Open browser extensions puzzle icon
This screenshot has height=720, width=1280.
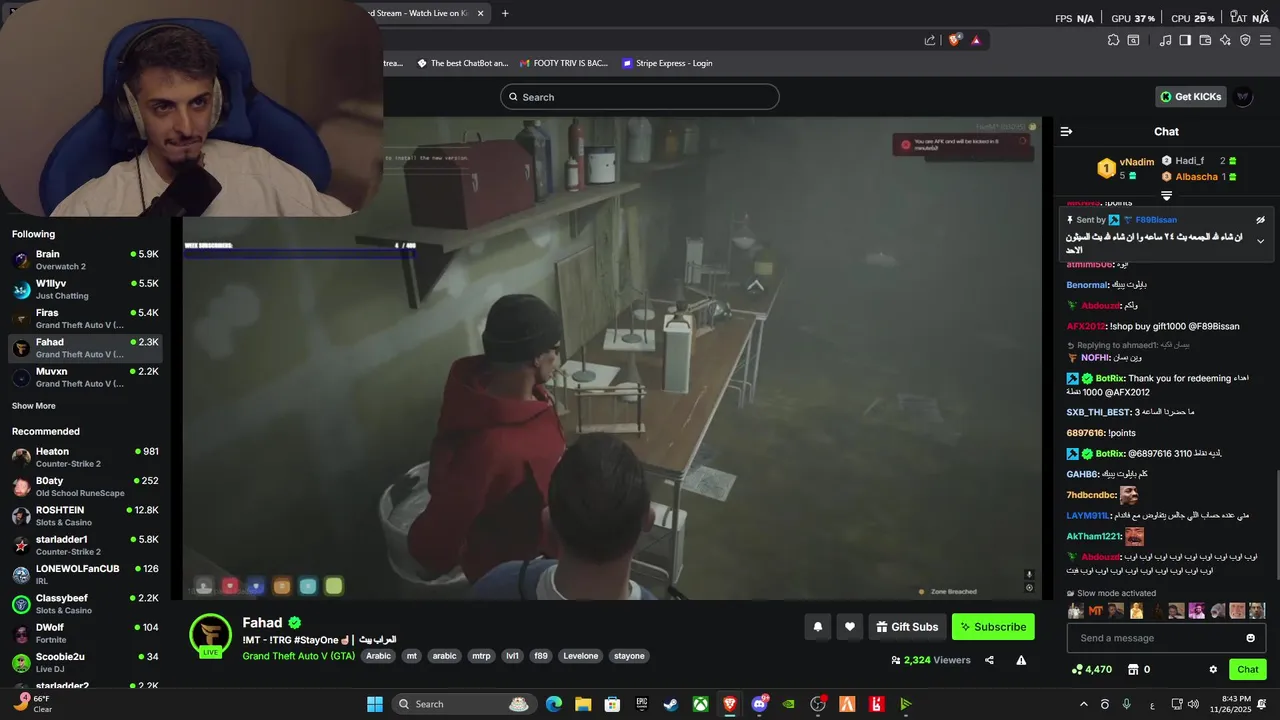(1113, 40)
